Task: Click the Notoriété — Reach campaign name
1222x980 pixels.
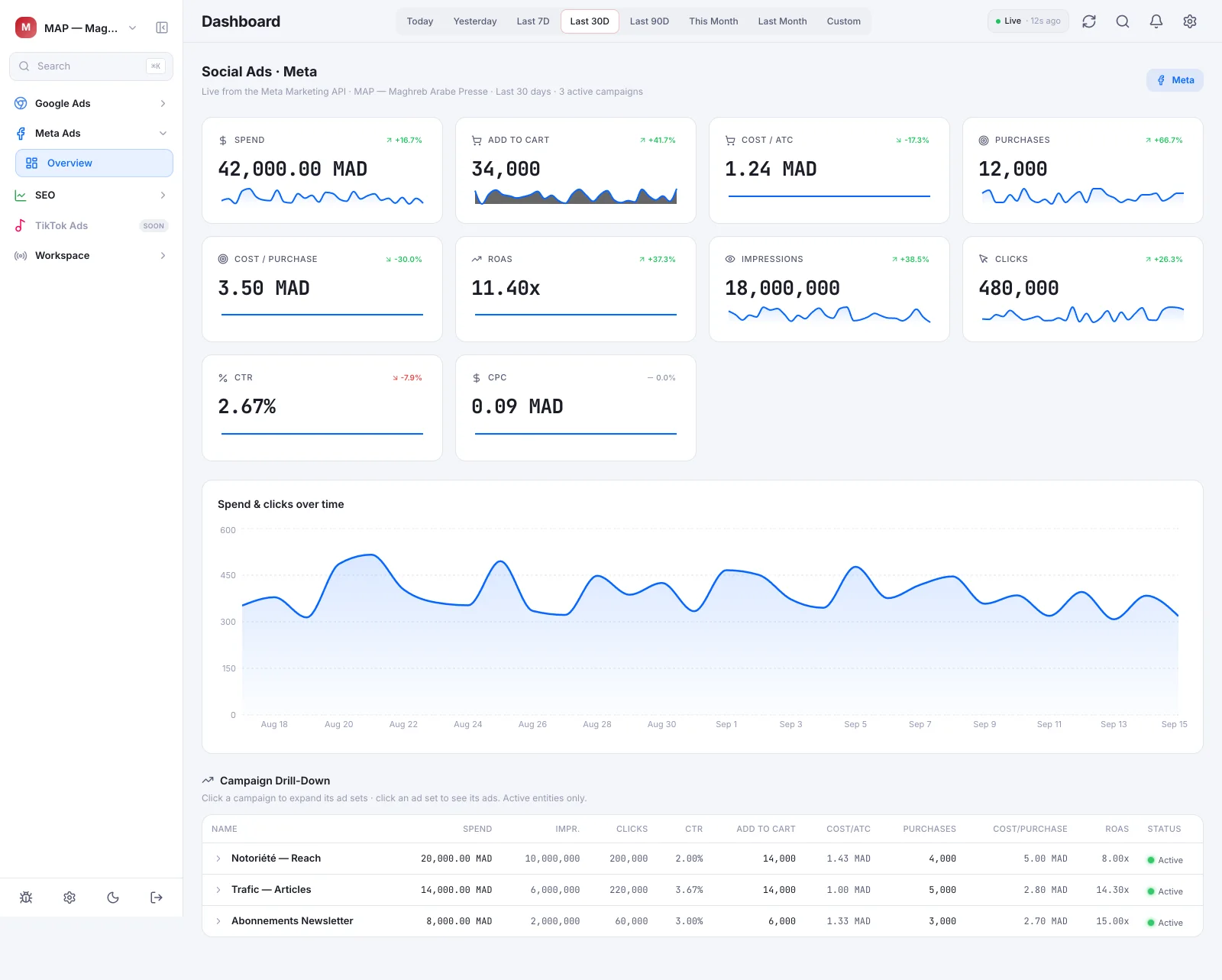Action: tap(276, 859)
